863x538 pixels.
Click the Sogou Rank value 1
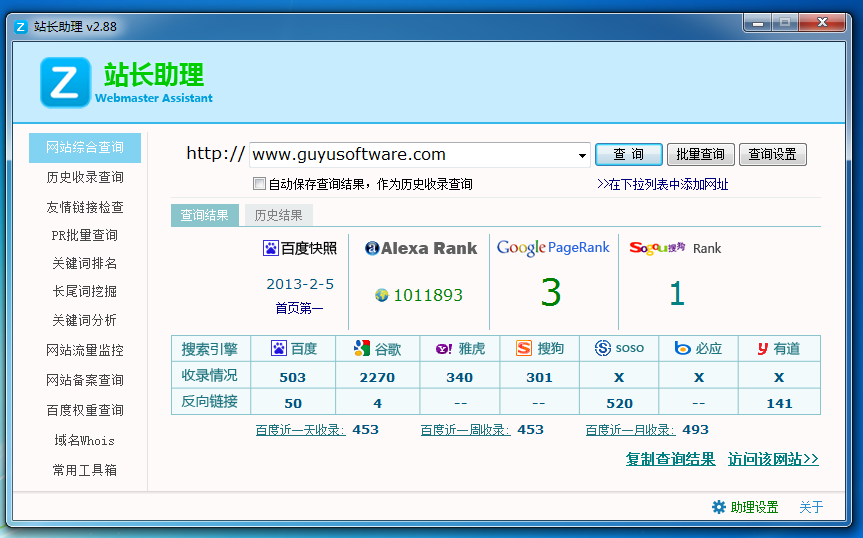coord(677,293)
